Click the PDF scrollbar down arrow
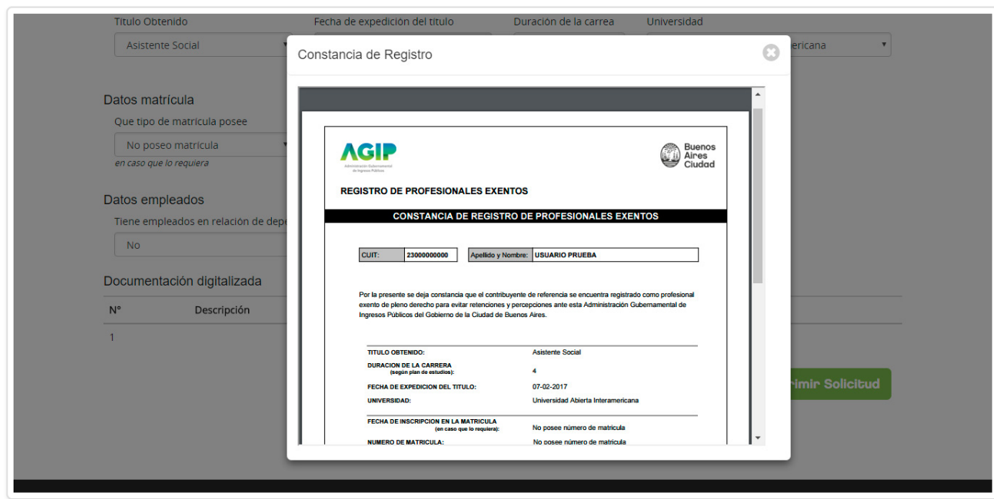 tap(757, 438)
